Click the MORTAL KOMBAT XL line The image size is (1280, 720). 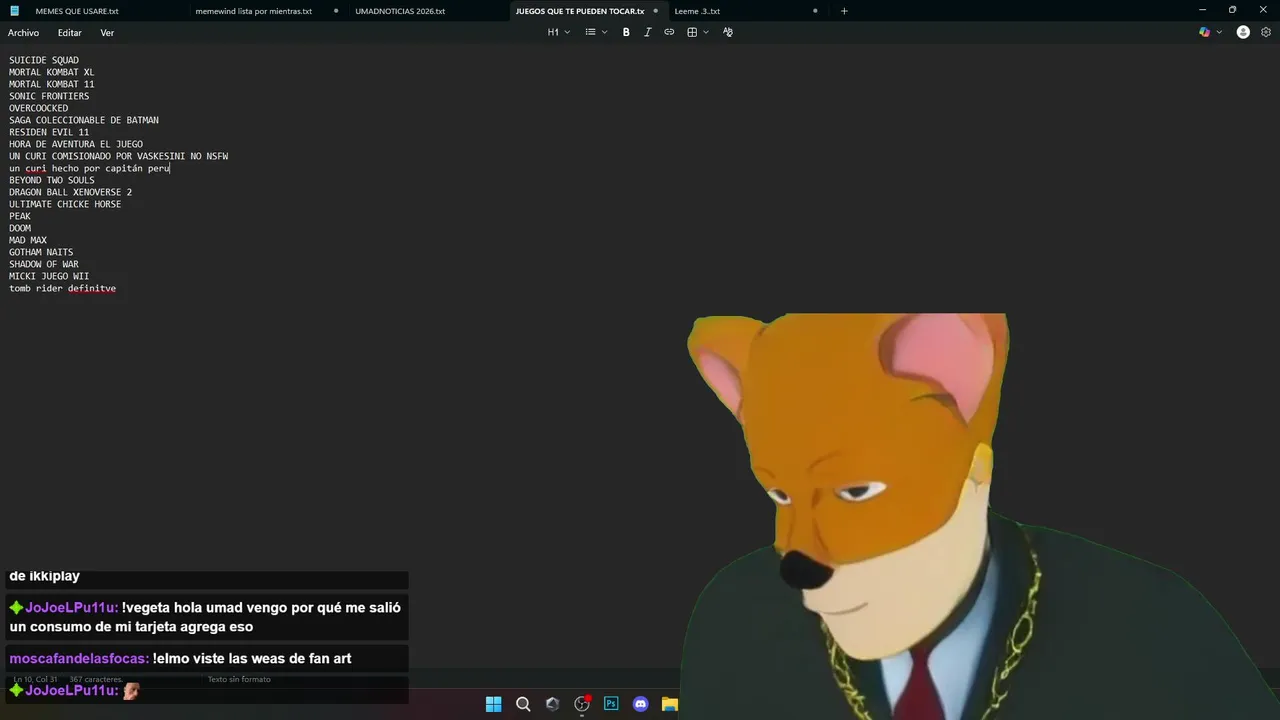52,72
